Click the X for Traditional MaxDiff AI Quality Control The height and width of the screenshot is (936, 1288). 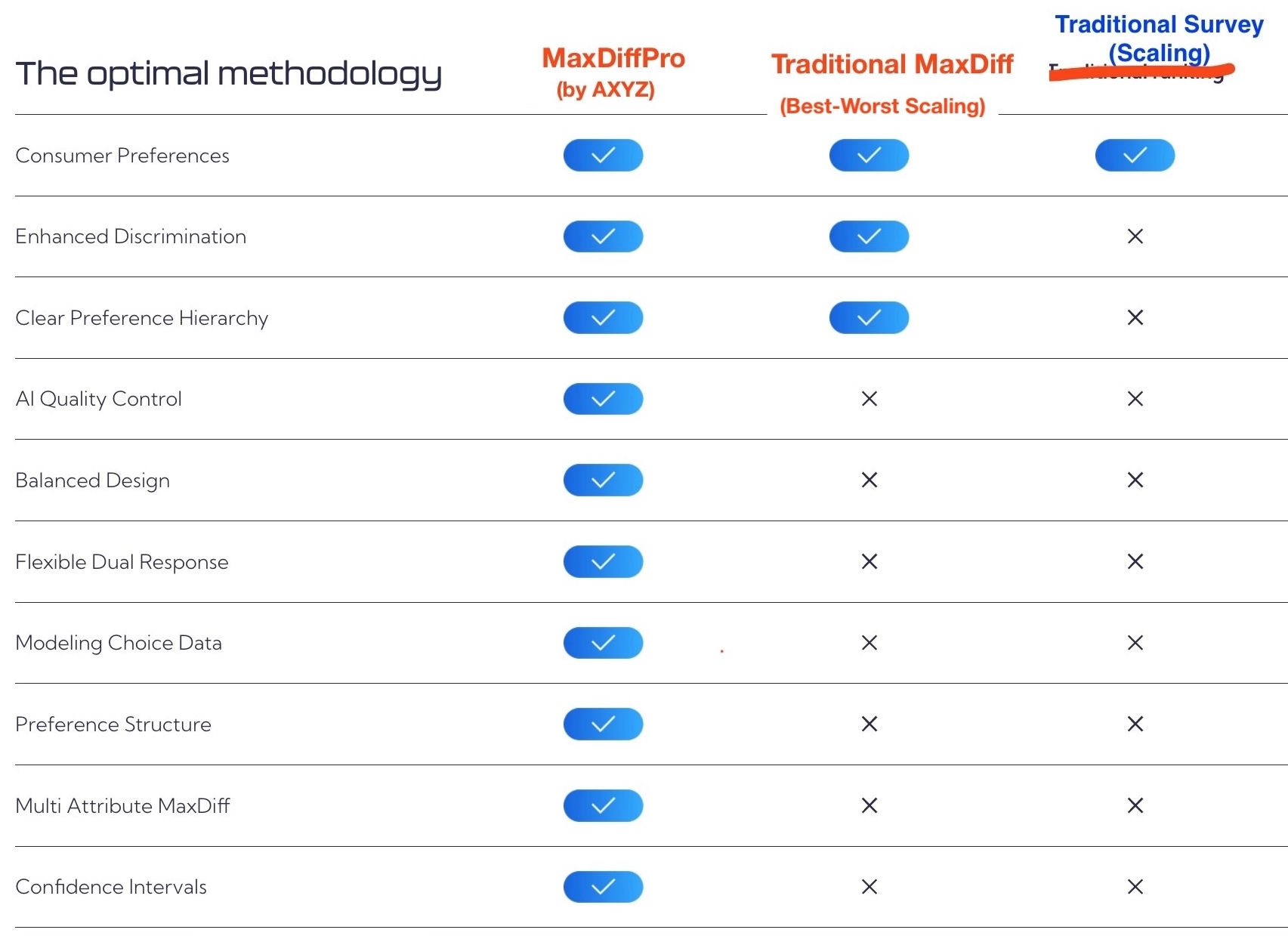(x=869, y=399)
